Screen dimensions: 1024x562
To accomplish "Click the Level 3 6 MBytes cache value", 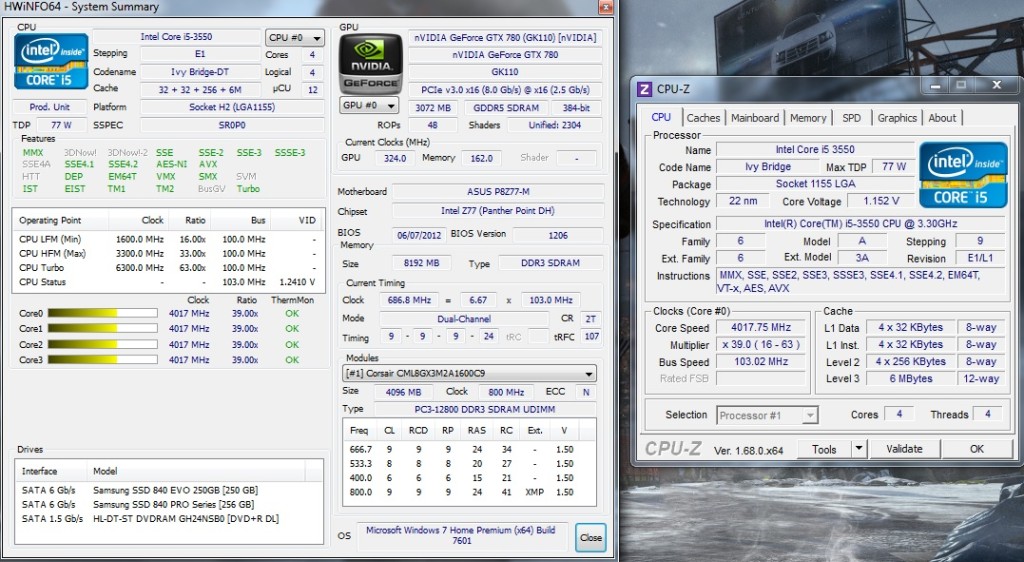I will pos(910,379).
